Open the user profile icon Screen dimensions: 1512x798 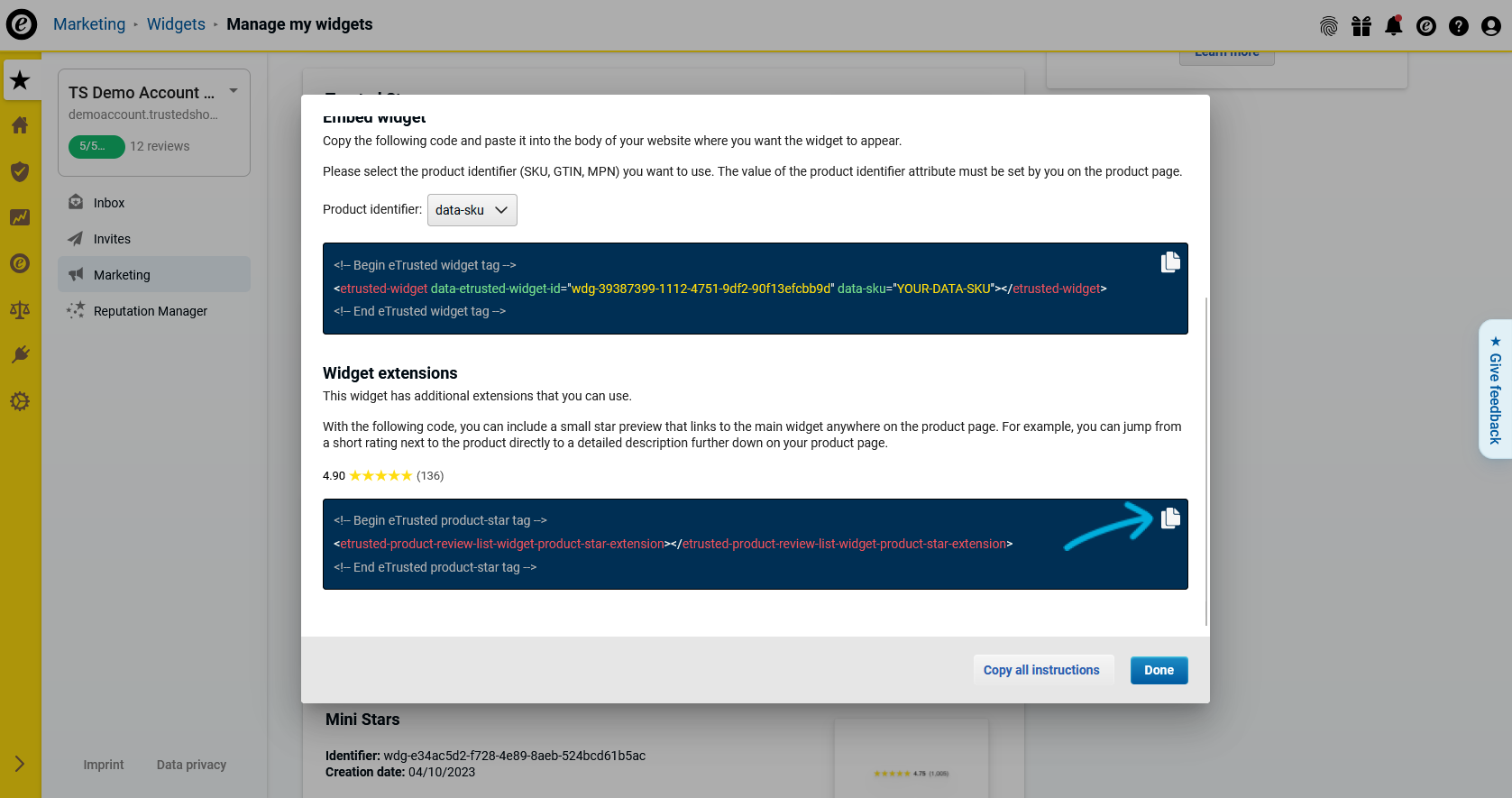pyautogui.click(x=1491, y=26)
